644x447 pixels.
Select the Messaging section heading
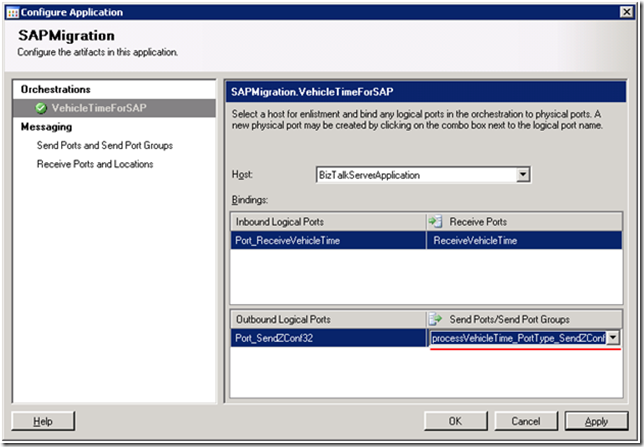pos(48,127)
